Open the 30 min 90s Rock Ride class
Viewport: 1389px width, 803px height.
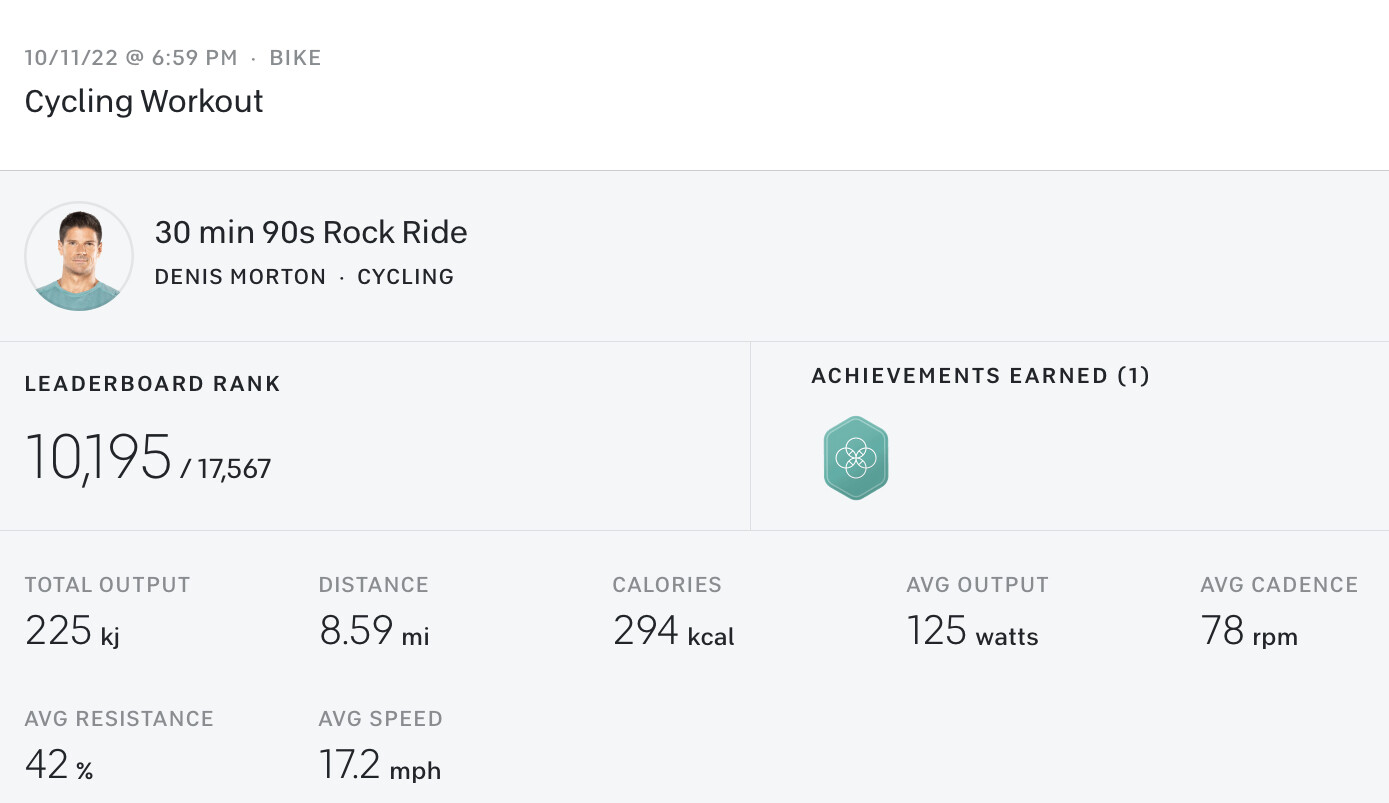coord(311,232)
